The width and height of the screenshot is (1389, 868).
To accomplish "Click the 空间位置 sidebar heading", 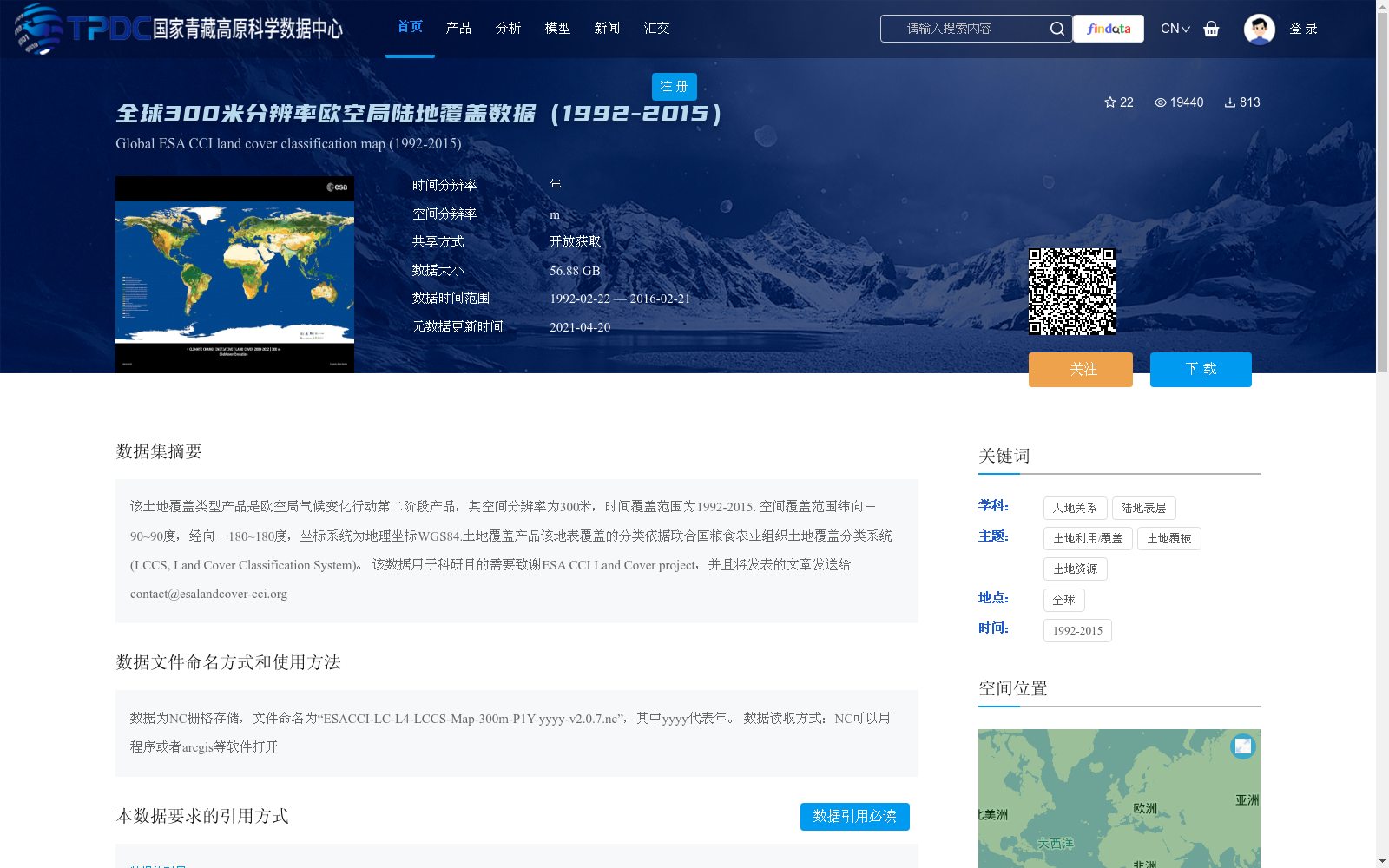I will coord(1013,688).
